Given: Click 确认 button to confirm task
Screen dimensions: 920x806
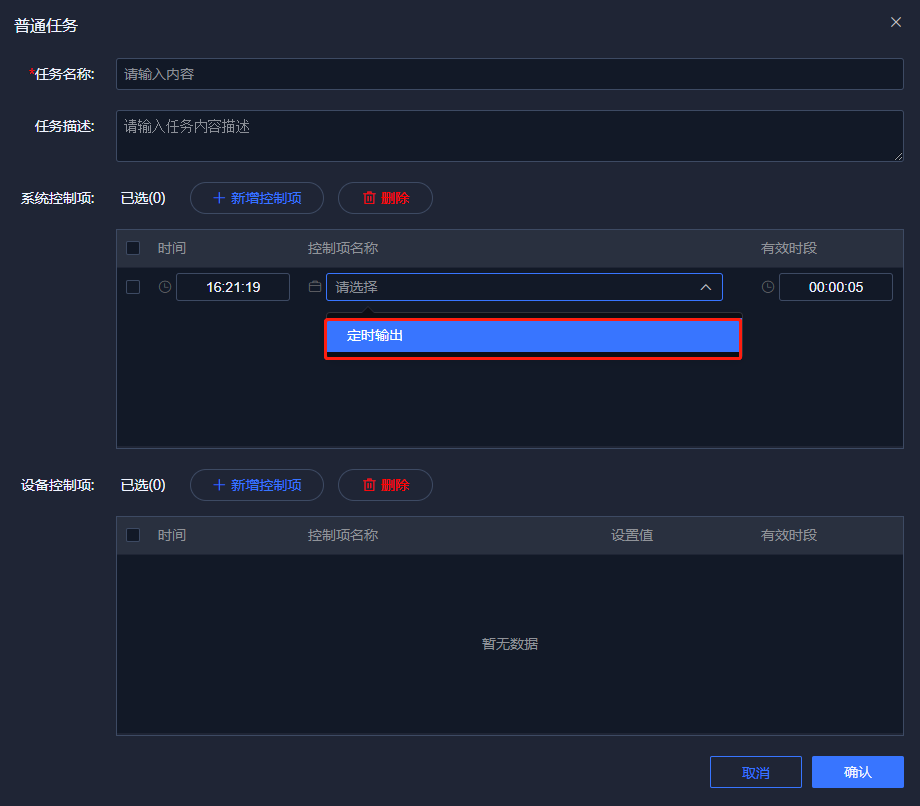Looking at the screenshot, I should tap(857, 772).
